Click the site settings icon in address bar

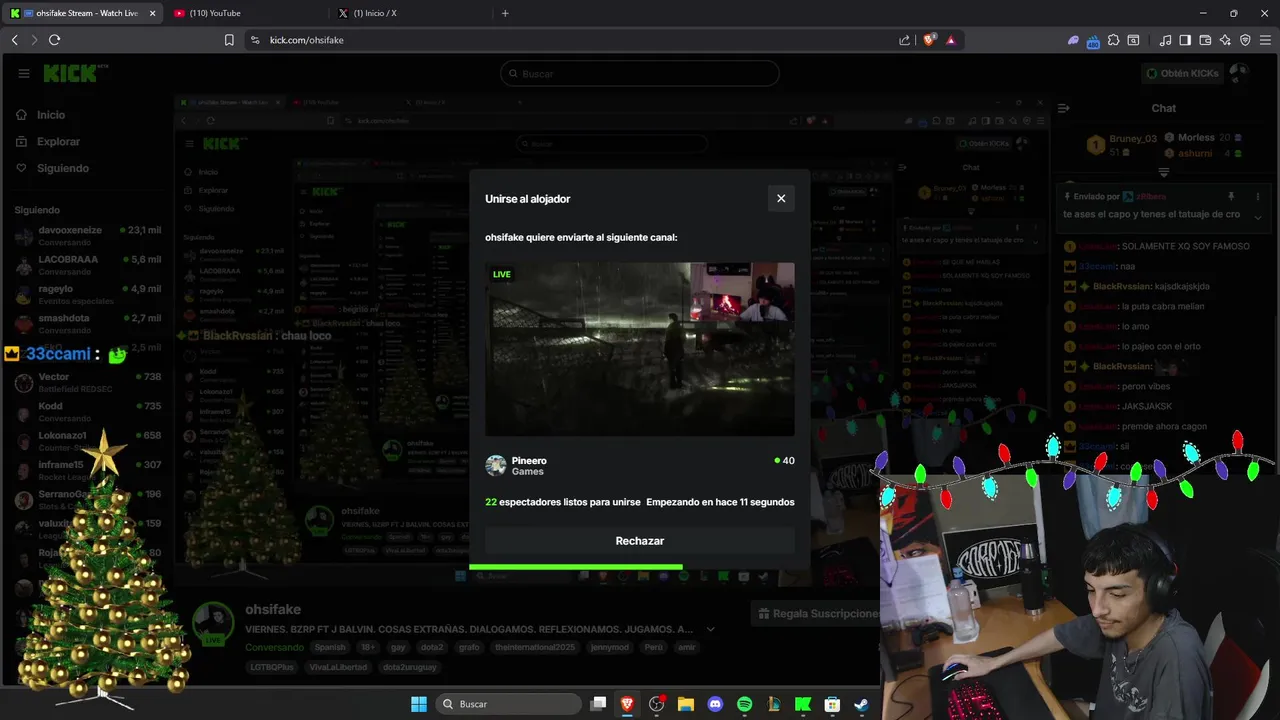[x=255, y=40]
